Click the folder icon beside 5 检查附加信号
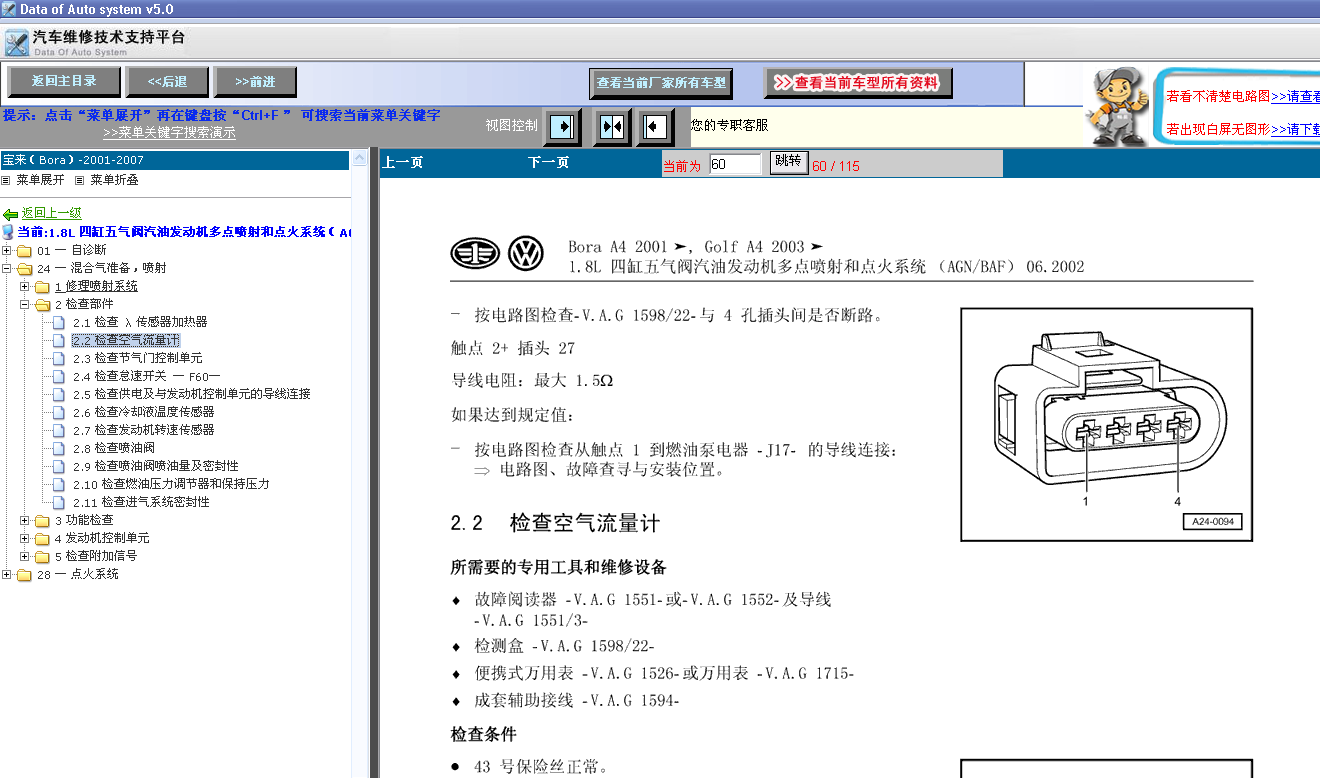 [x=42, y=556]
